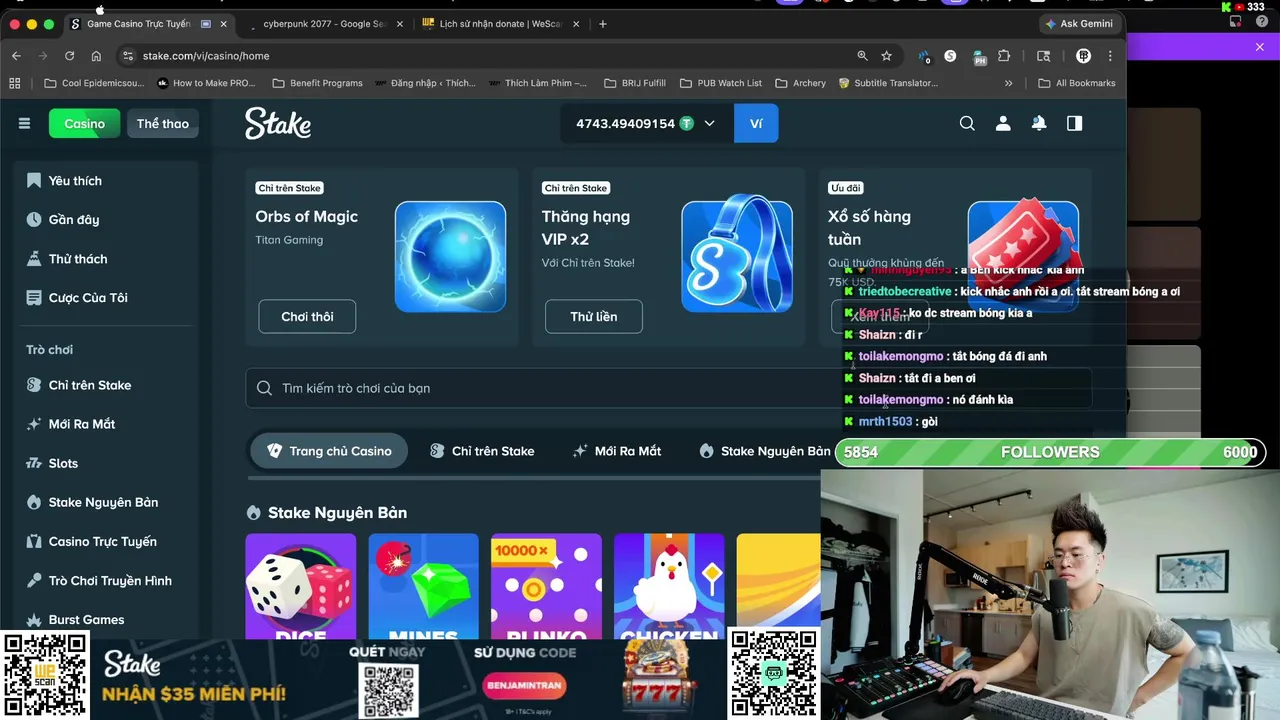
Task: Reload the current page
Action: point(69,56)
